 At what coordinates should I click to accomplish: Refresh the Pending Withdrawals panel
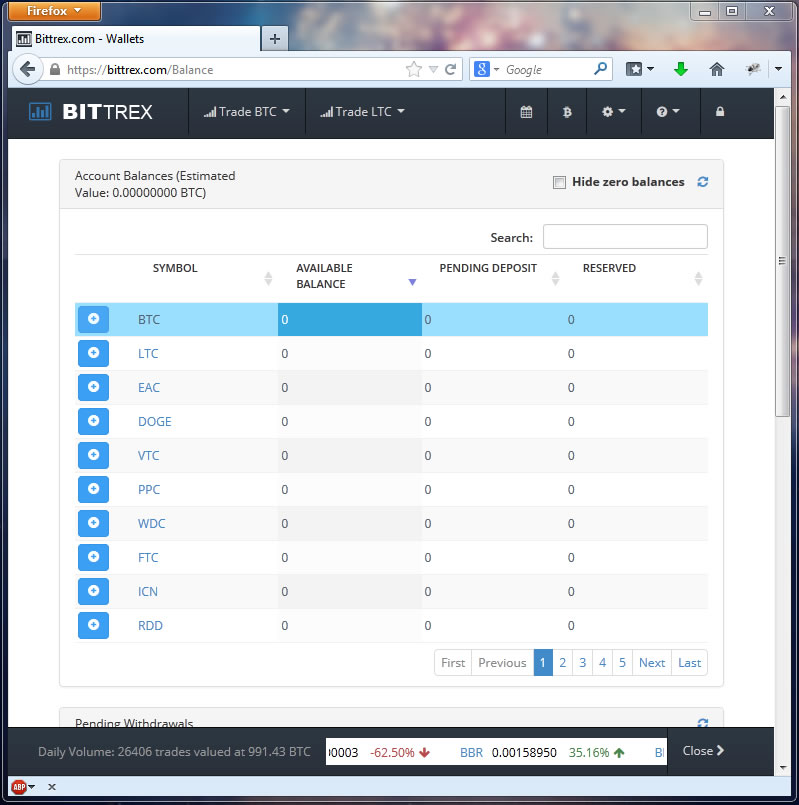[702, 723]
